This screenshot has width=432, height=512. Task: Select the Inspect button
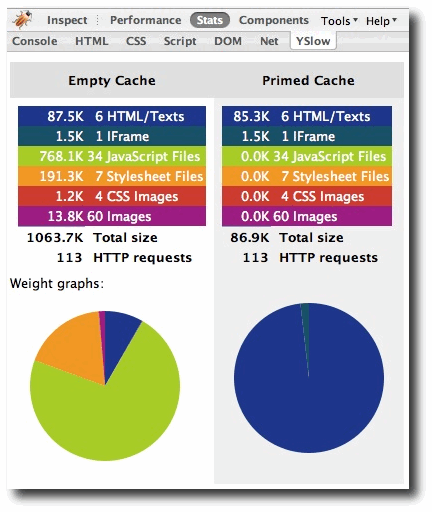tap(67, 20)
